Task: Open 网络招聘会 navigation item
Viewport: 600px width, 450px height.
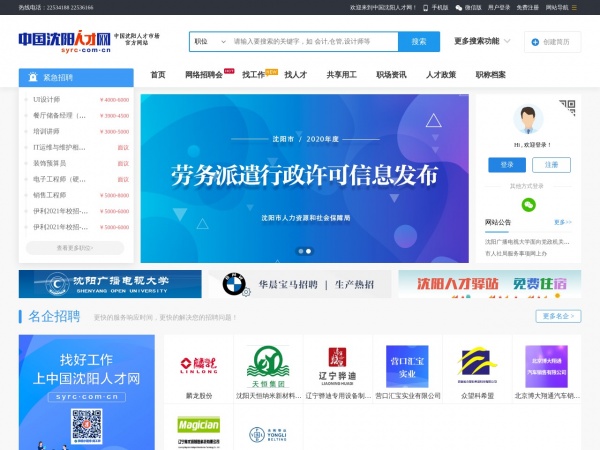Action: tap(204, 75)
